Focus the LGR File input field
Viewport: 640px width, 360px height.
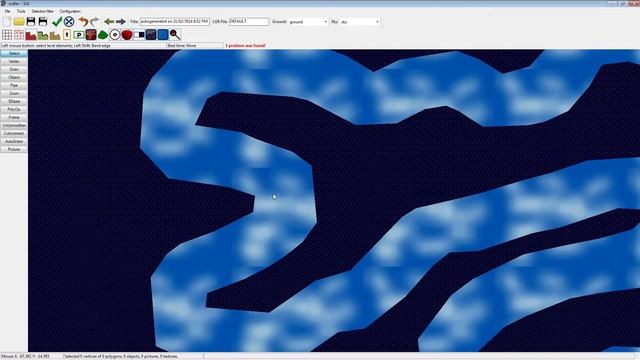(x=249, y=21)
